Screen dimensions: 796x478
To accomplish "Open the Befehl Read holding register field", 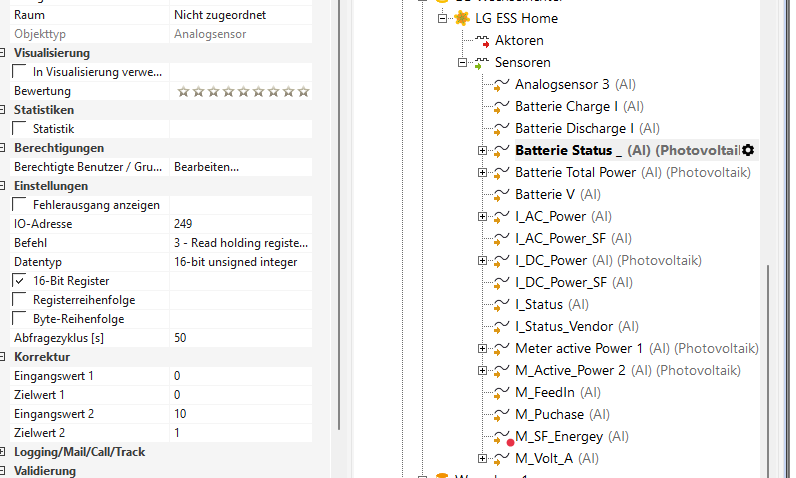I will tap(240, 243).
